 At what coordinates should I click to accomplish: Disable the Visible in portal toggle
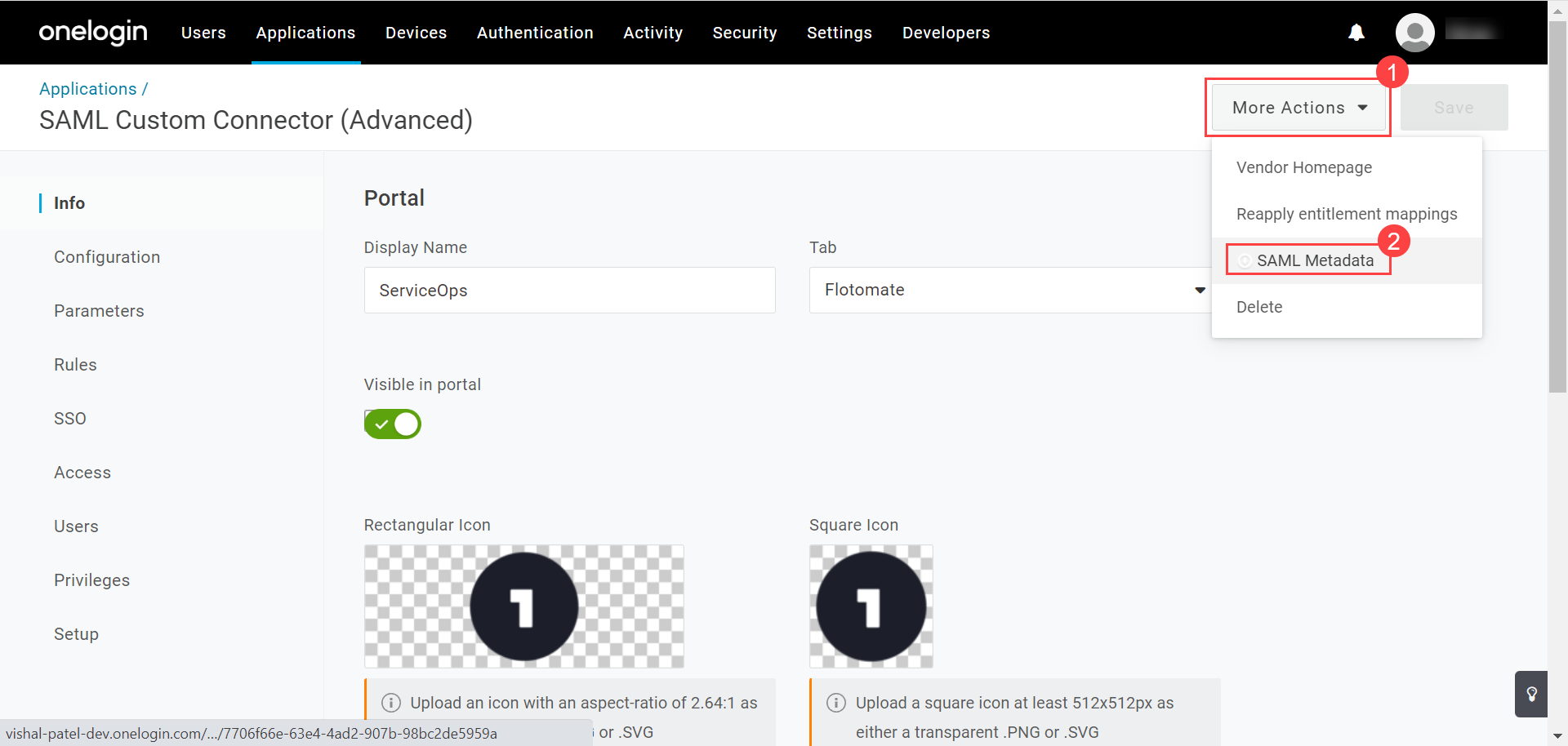tap(392, 424)
